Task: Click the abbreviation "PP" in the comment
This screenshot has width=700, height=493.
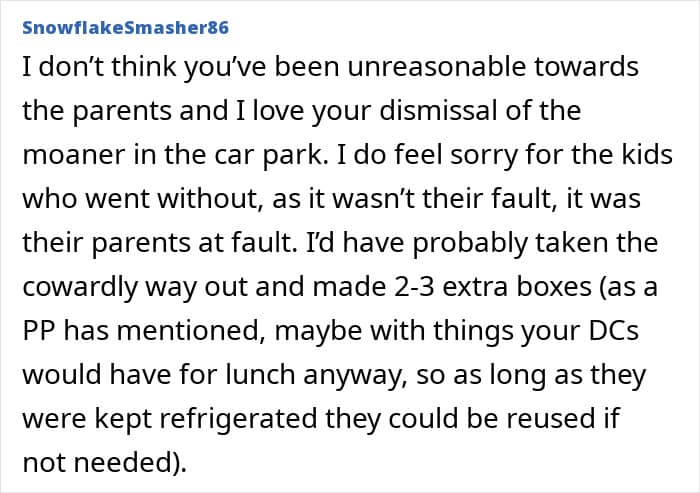Action: point(39,330)
